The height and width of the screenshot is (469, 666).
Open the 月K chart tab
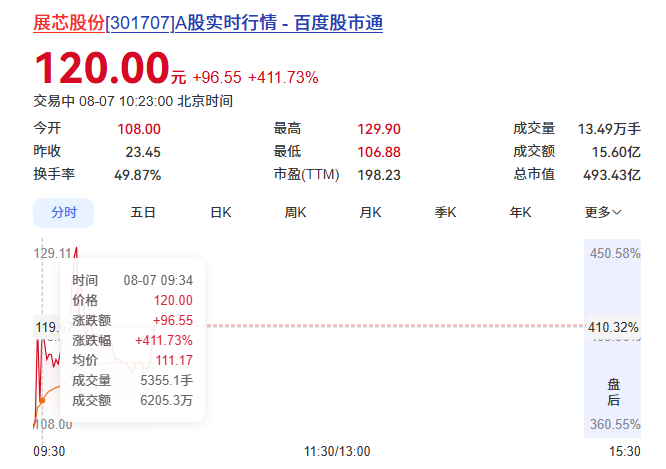point(370,212)
